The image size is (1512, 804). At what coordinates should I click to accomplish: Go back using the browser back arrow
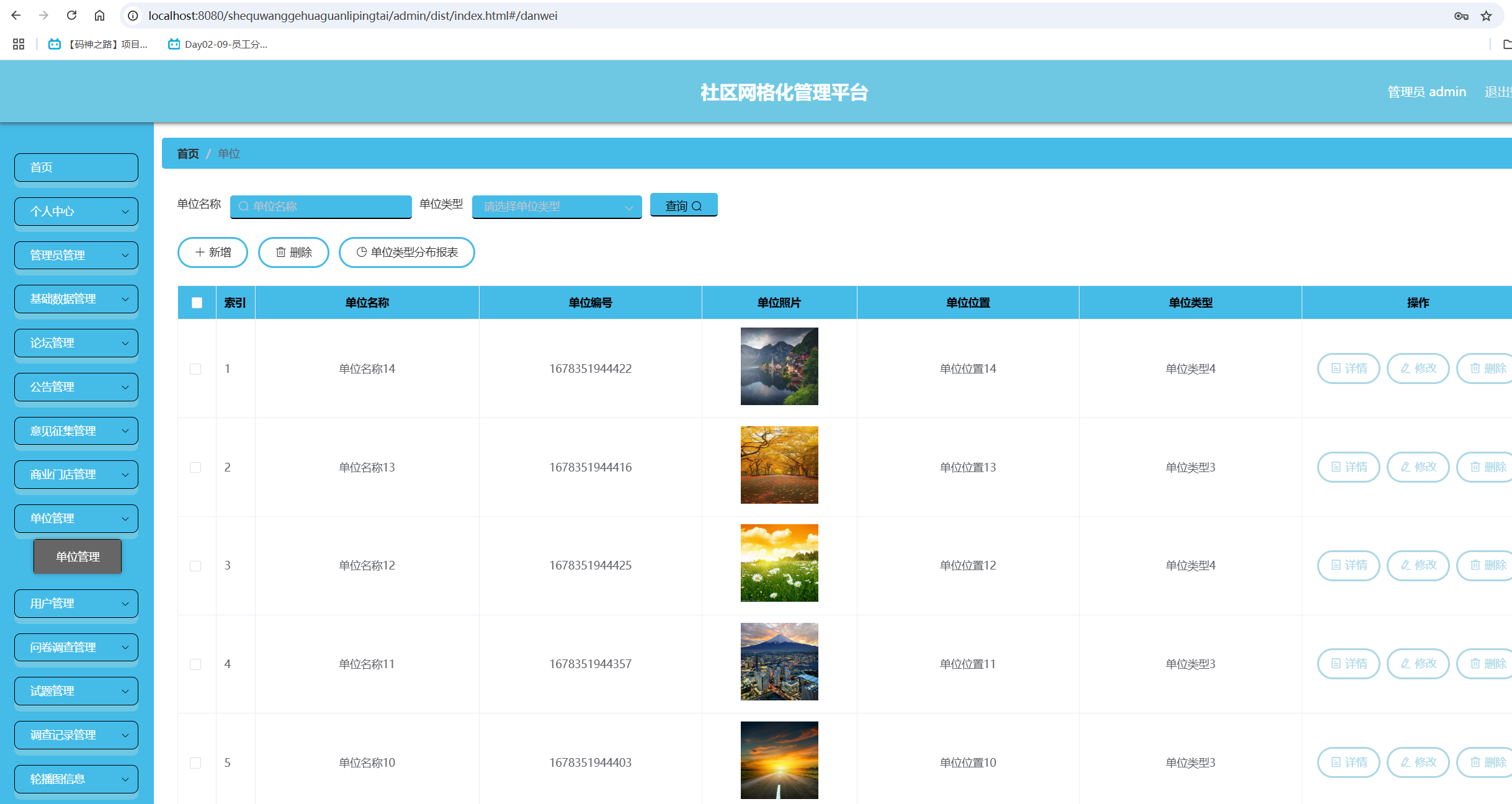point(16,16)
